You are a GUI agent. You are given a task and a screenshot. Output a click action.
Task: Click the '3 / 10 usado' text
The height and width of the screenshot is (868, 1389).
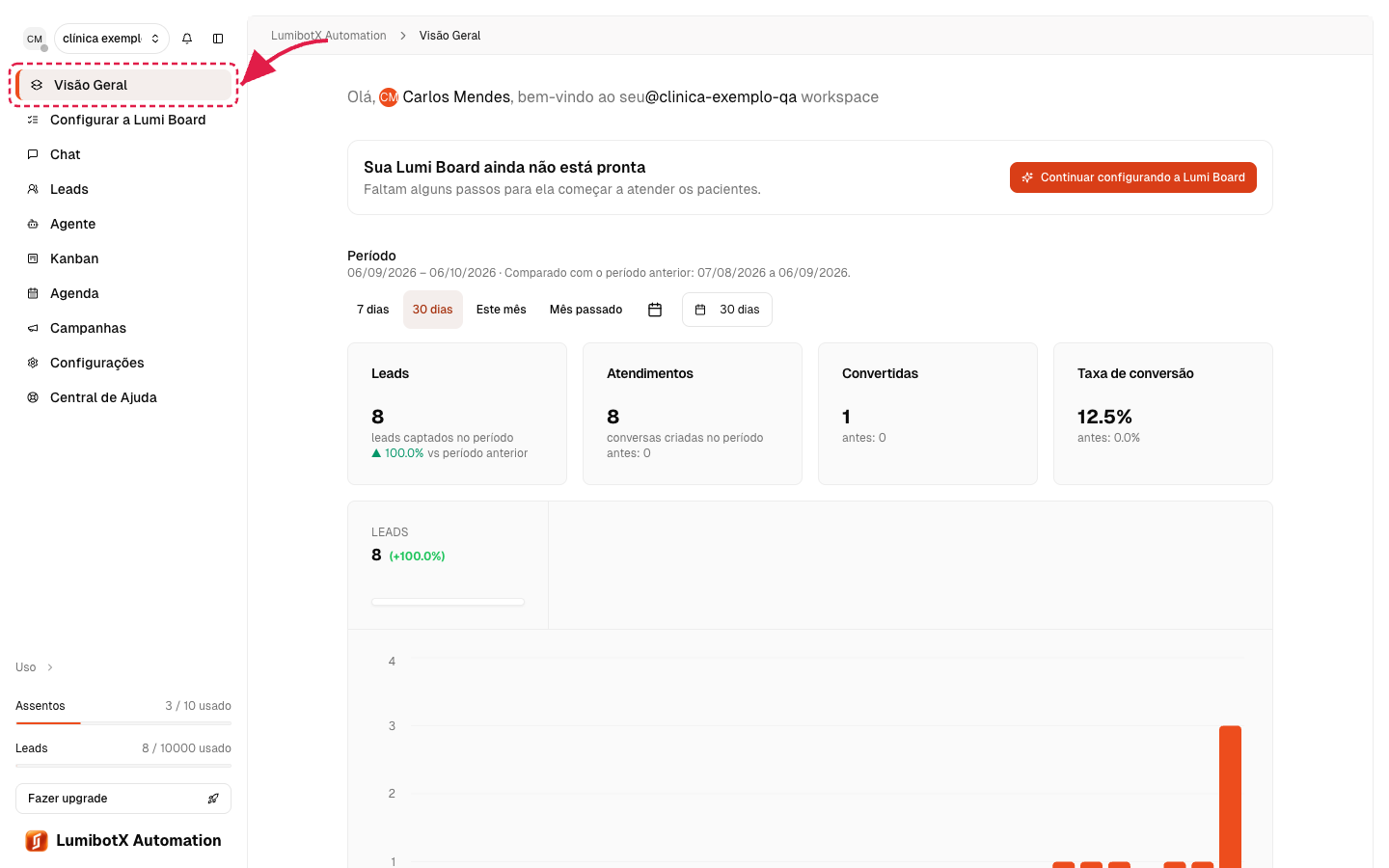(198, 706)
